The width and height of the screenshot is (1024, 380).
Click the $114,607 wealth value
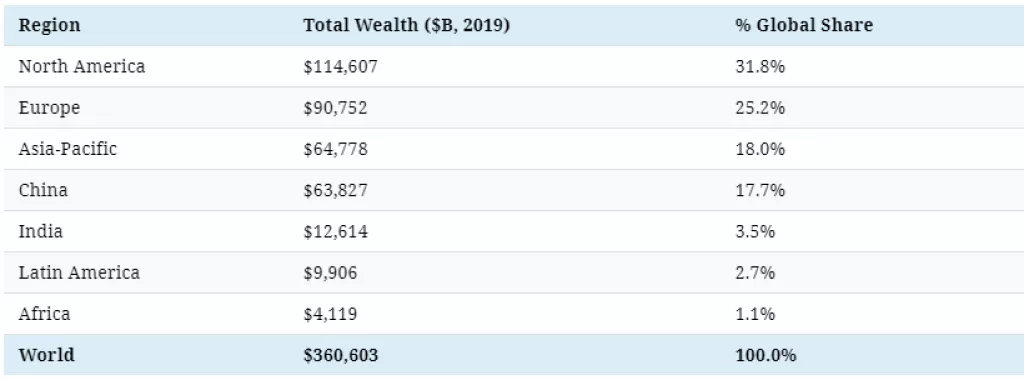point(340,67)
